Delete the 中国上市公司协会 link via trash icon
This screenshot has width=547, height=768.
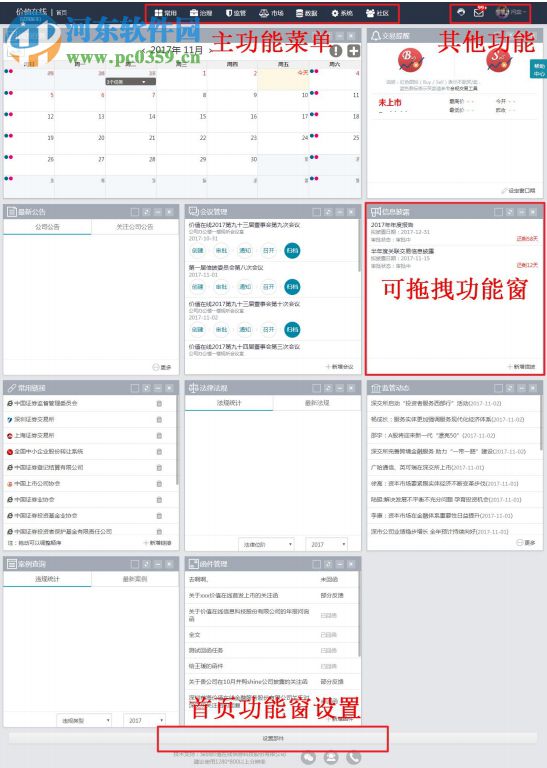click(x=159, y=484)
